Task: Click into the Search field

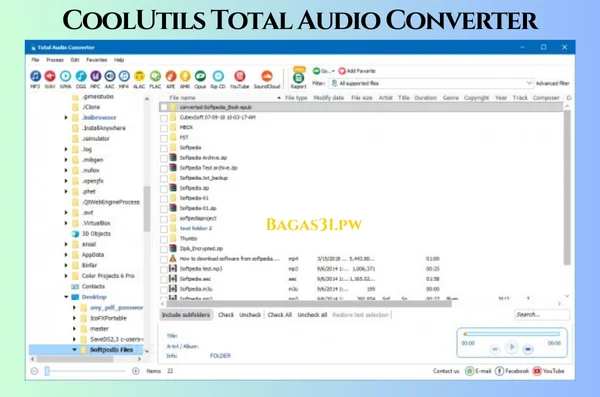Action: tap(542, 315)
